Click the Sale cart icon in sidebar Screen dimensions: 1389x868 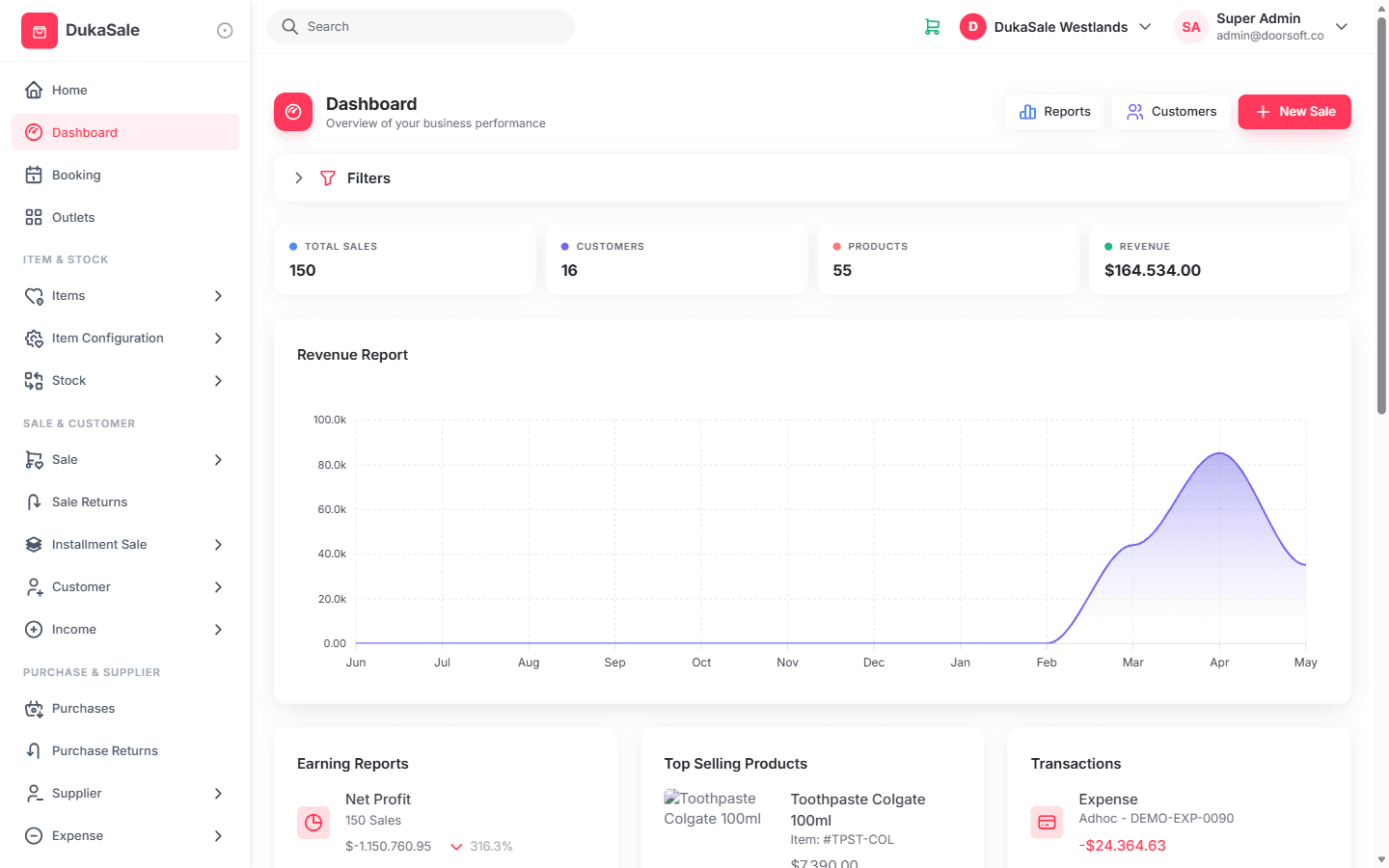pos(34,460)
